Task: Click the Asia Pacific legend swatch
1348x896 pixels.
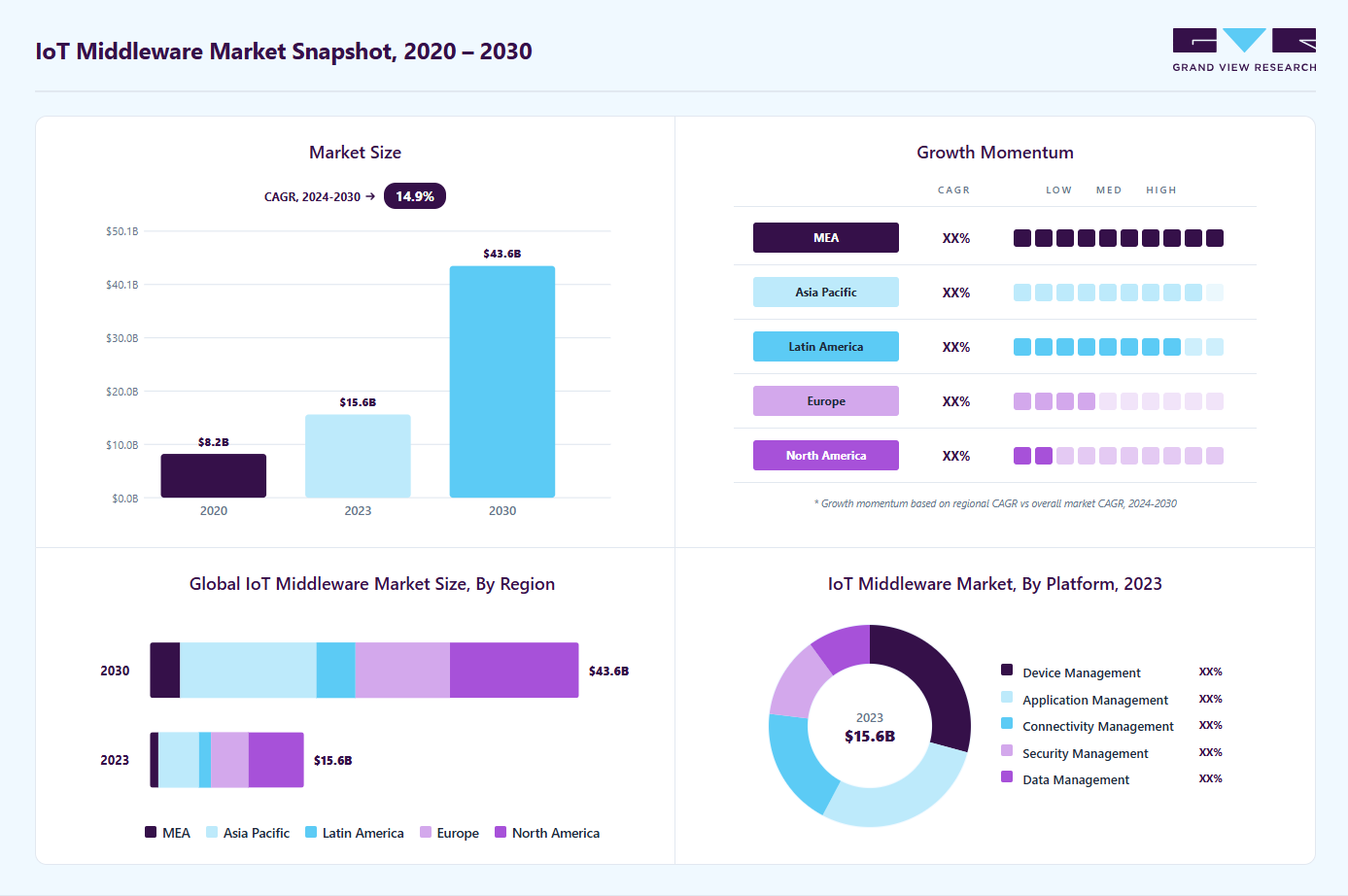Action: [212, 832]
